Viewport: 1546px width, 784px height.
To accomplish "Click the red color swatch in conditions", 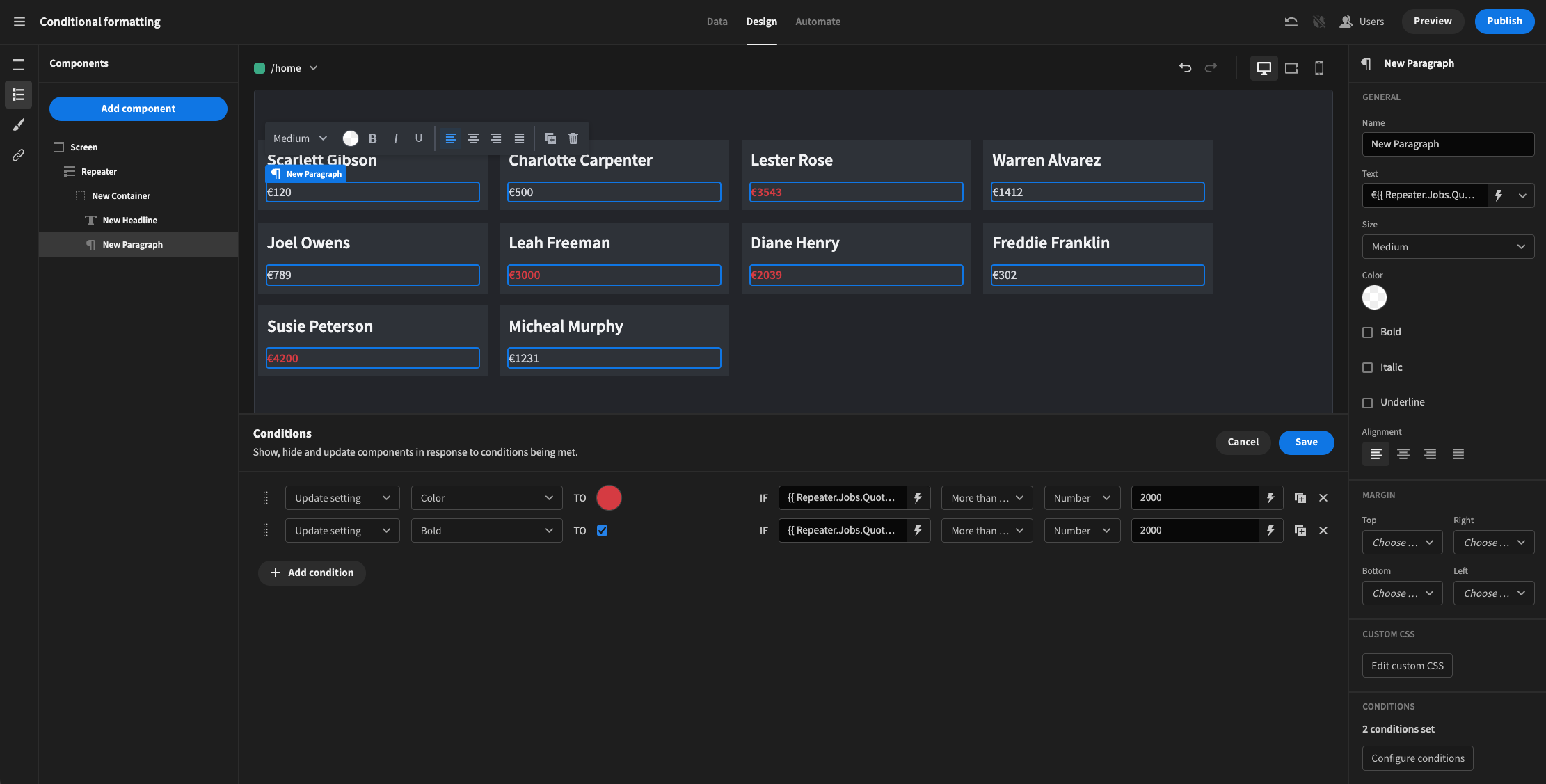I will (609, 498).
